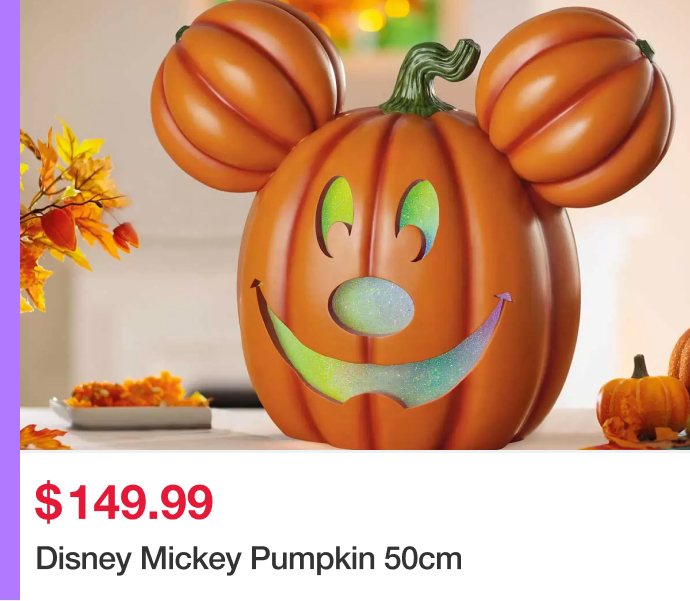Click the dollar sign in the price
The height and width of the screenshot is (601, 690).
click(x=48, y=502)
